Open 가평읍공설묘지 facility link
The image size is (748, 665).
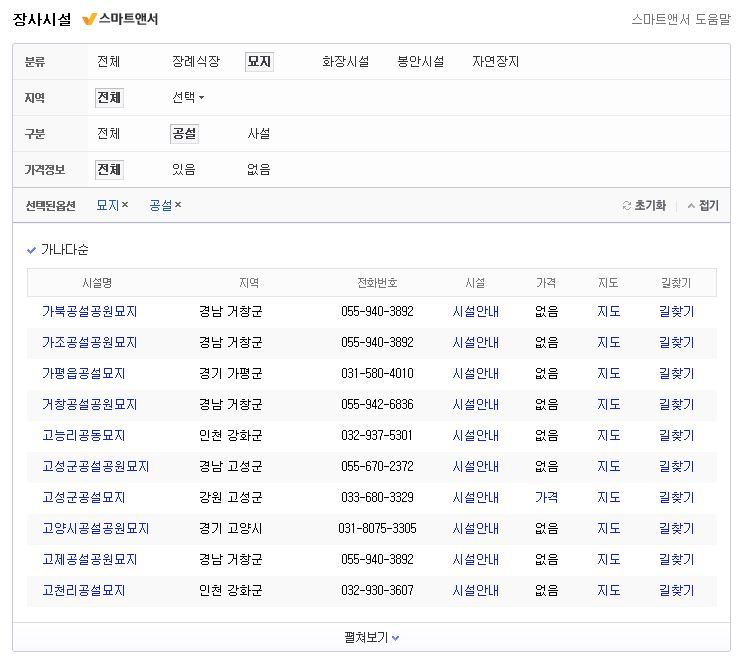tap(83, 374)
